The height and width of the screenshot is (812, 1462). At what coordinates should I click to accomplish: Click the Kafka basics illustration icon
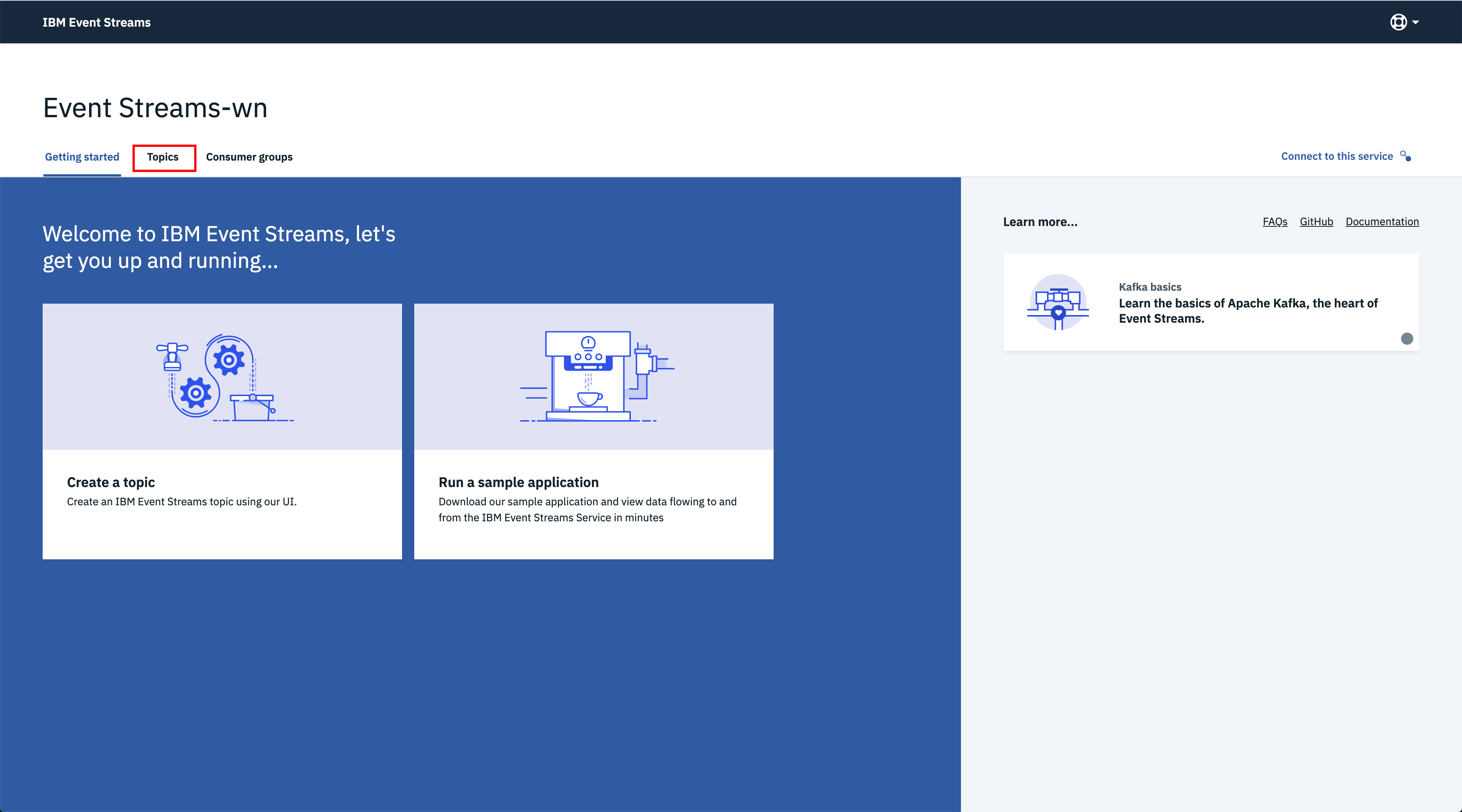click(x=1058, y=302)
